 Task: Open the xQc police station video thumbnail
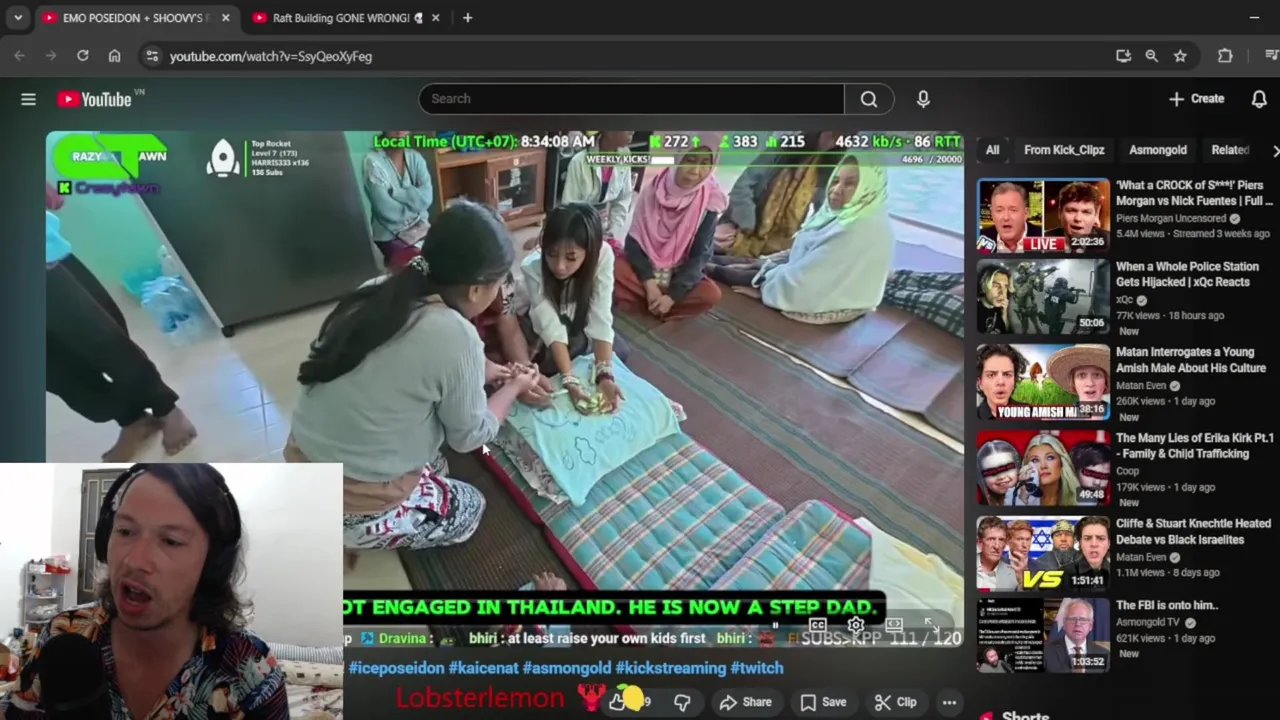(x=1043, y=296)
